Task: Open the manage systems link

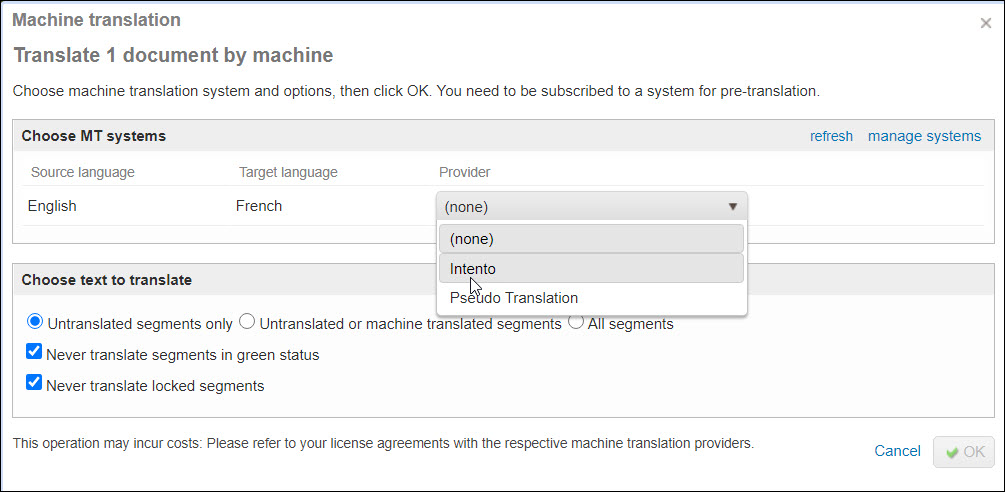Action: pyautogui.click(x=924, y=136)
